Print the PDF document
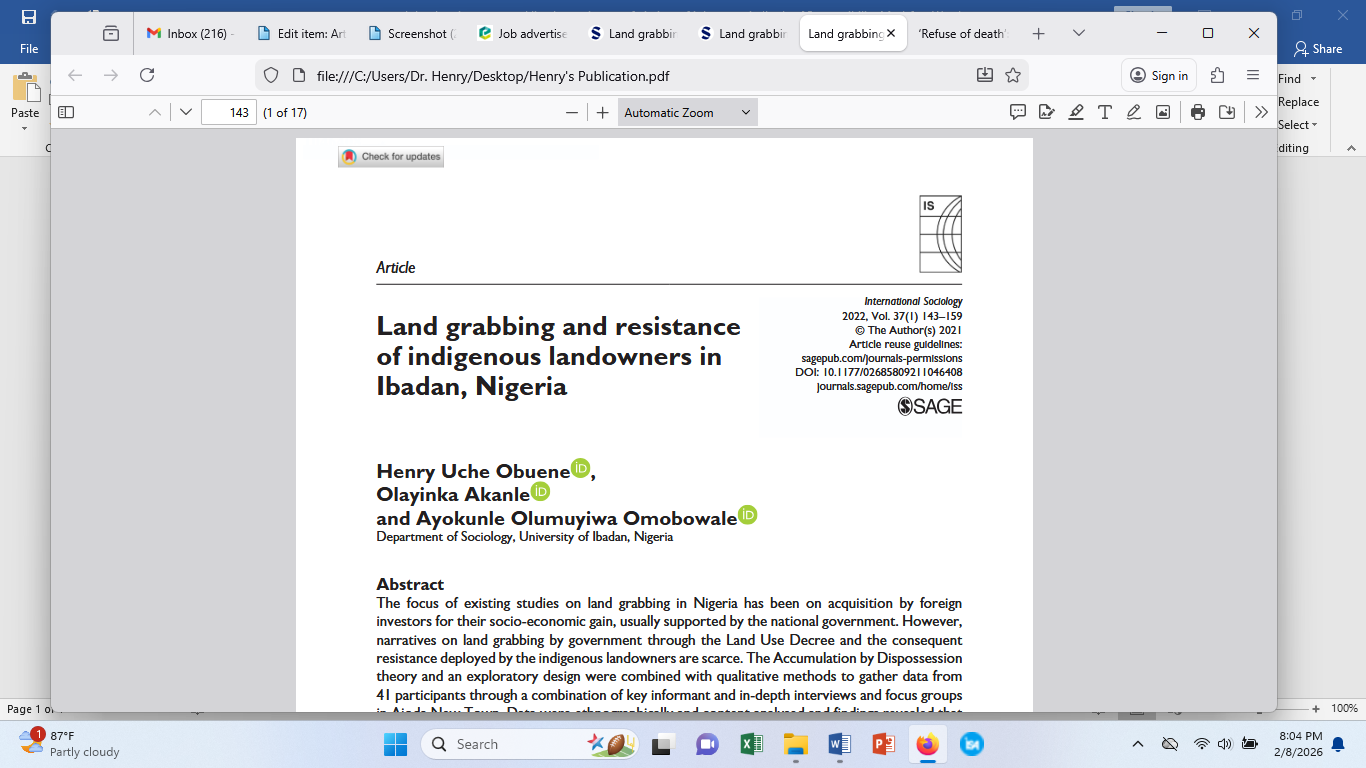Viewport: 1366px width, 768px height. click(x=1198, y=113)
